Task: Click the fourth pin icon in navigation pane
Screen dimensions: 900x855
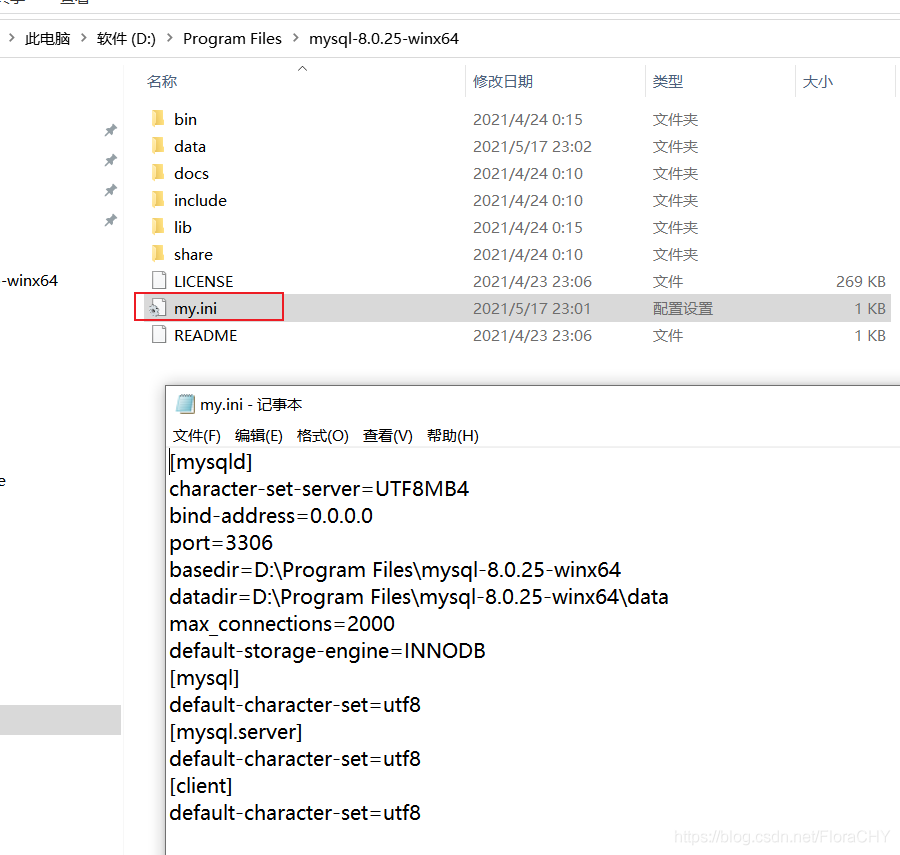Action: click(x=111, y=220)
